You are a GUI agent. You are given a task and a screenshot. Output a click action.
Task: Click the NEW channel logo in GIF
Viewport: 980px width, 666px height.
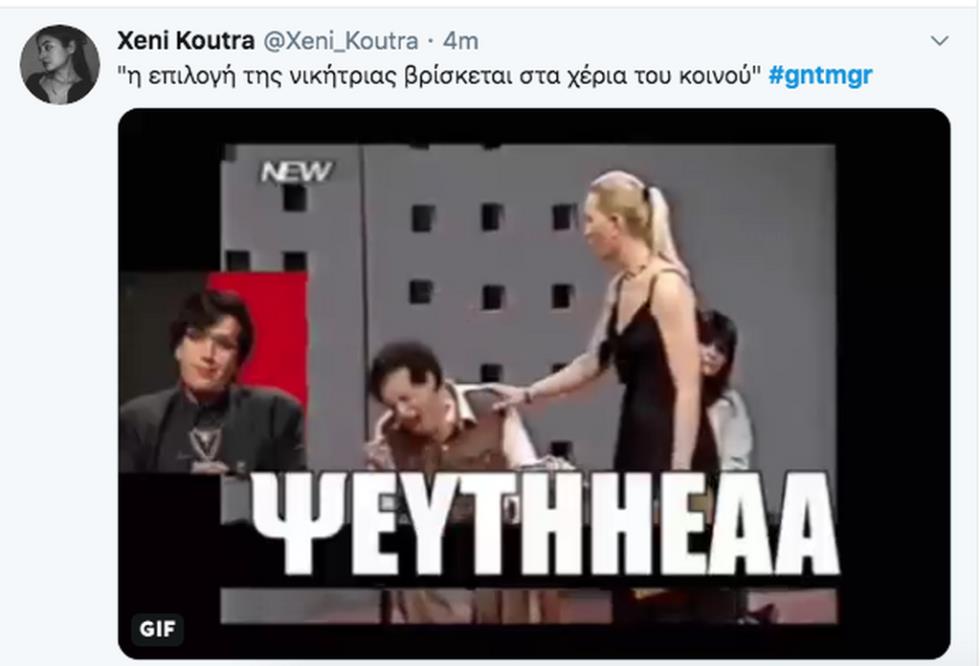pos(297,172)
